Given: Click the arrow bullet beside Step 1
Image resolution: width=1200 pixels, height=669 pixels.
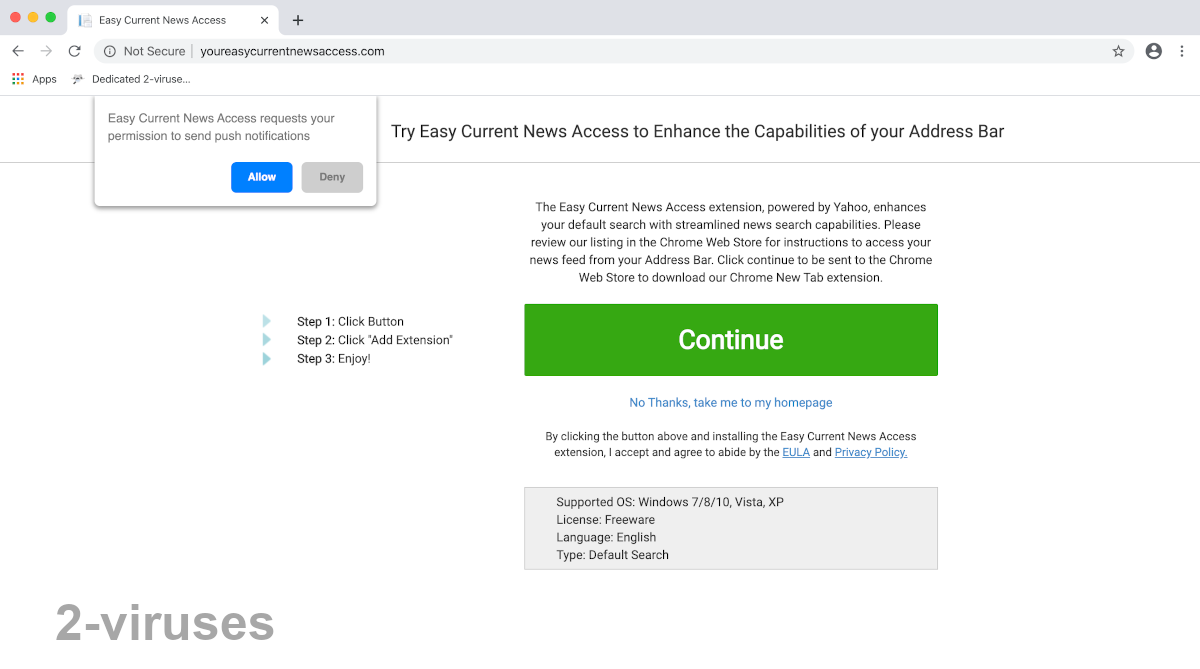Looking at the screenshot, I should 266,320.
